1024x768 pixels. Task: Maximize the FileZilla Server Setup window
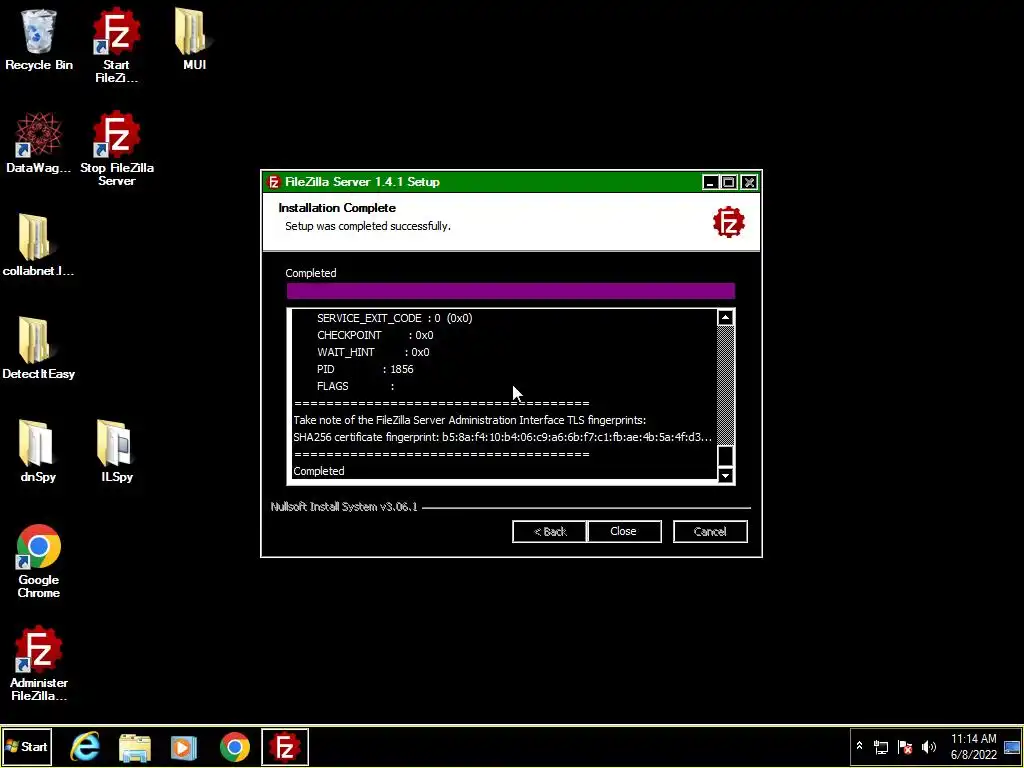729,183
